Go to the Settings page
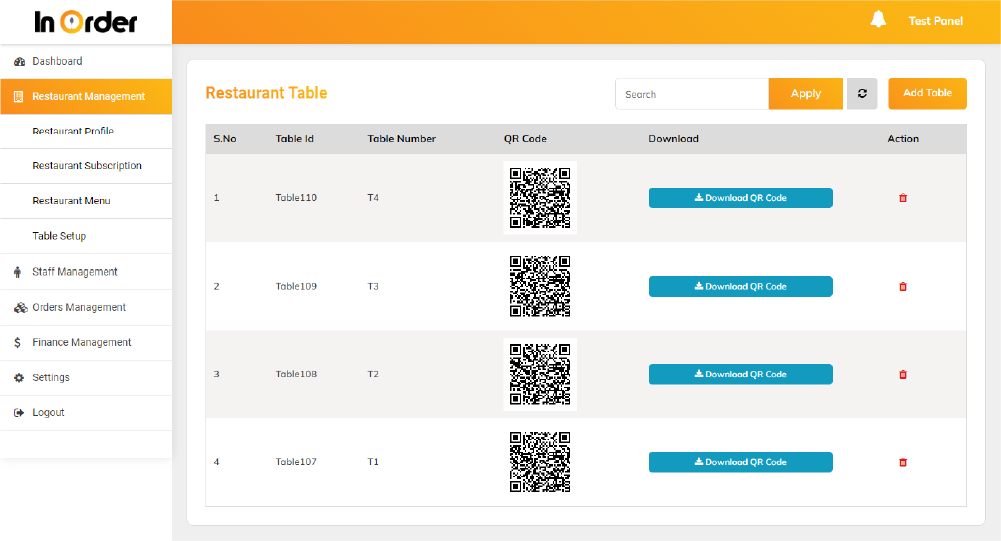 [86, 377]
